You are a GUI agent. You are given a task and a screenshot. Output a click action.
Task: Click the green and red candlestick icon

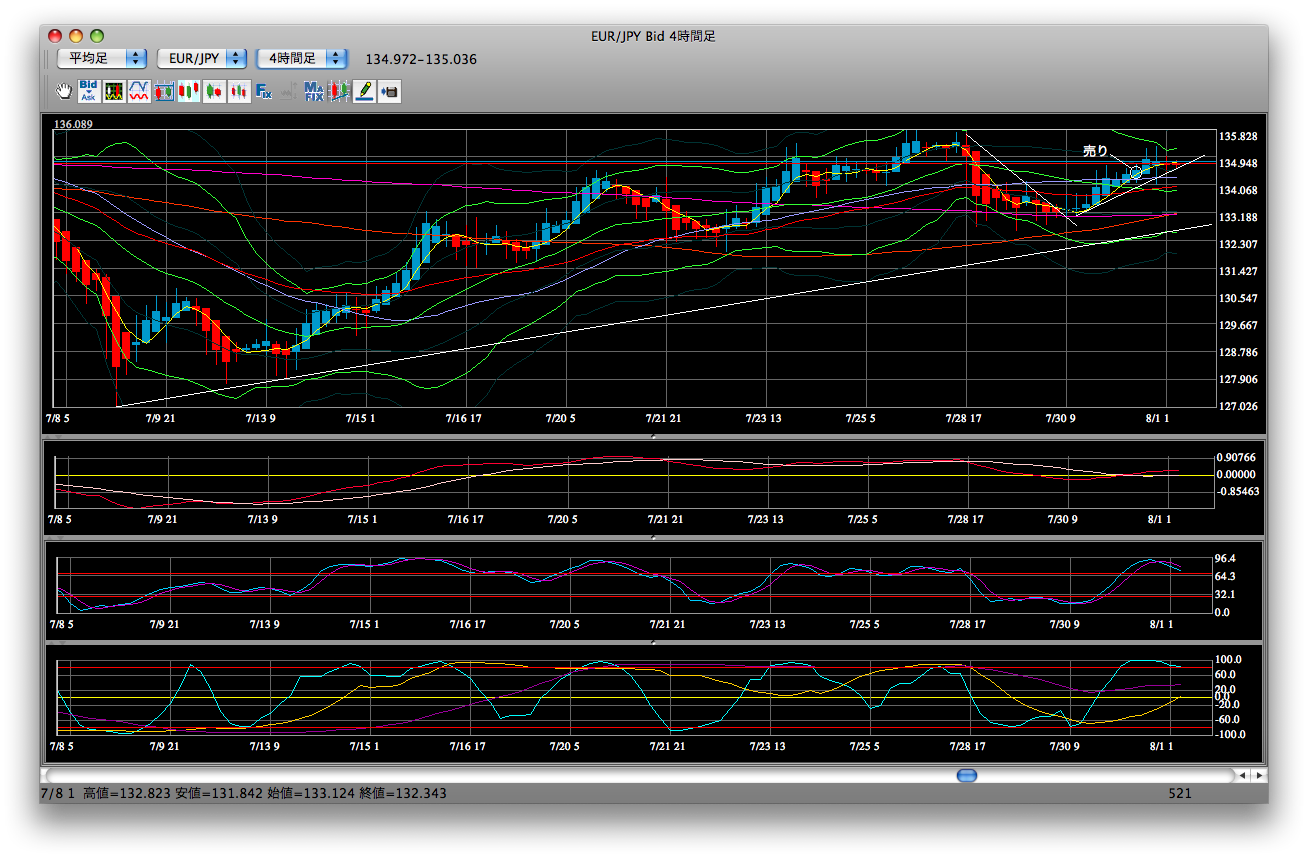pyautogui.click(x=214, y=91)
